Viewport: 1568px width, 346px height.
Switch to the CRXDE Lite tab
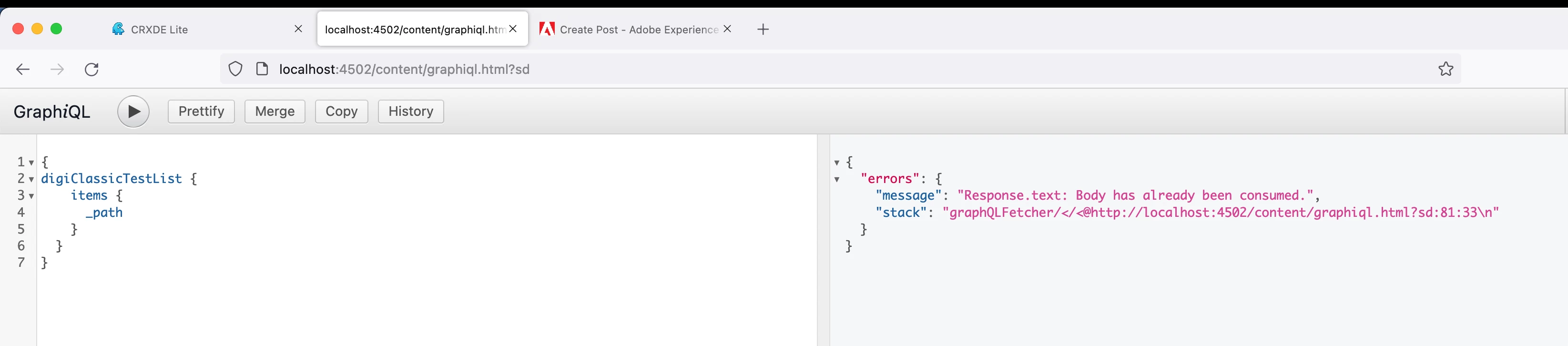click(207, 29)
